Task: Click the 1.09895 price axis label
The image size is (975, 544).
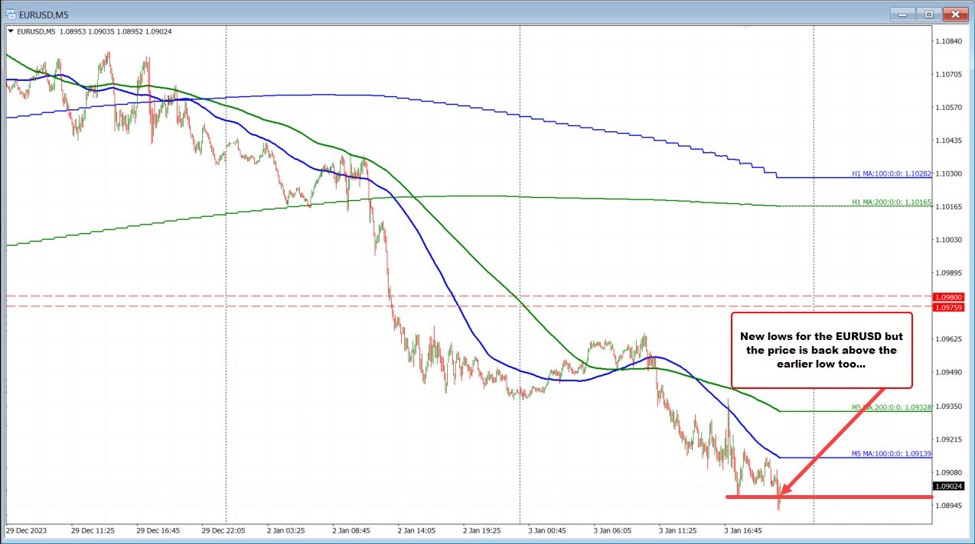Action: (949, 273)
